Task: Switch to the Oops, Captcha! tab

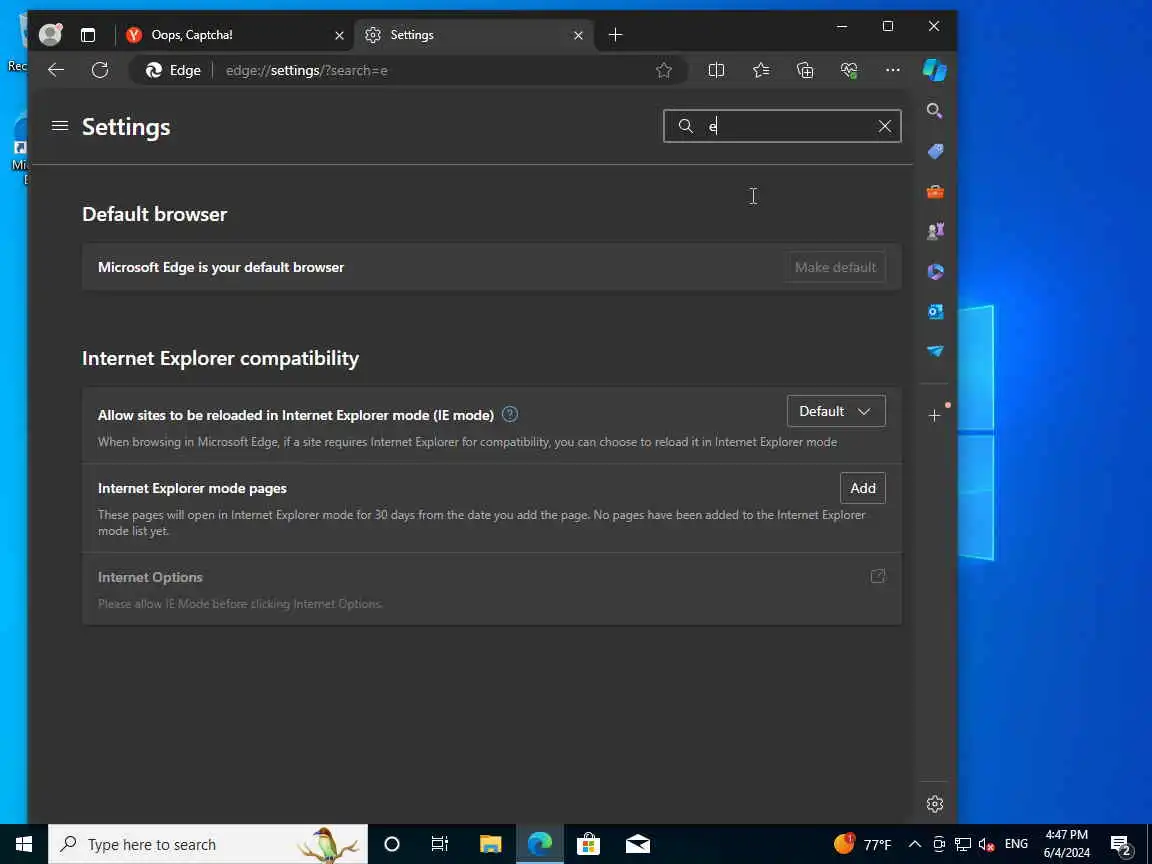Action: coord(234,35)
